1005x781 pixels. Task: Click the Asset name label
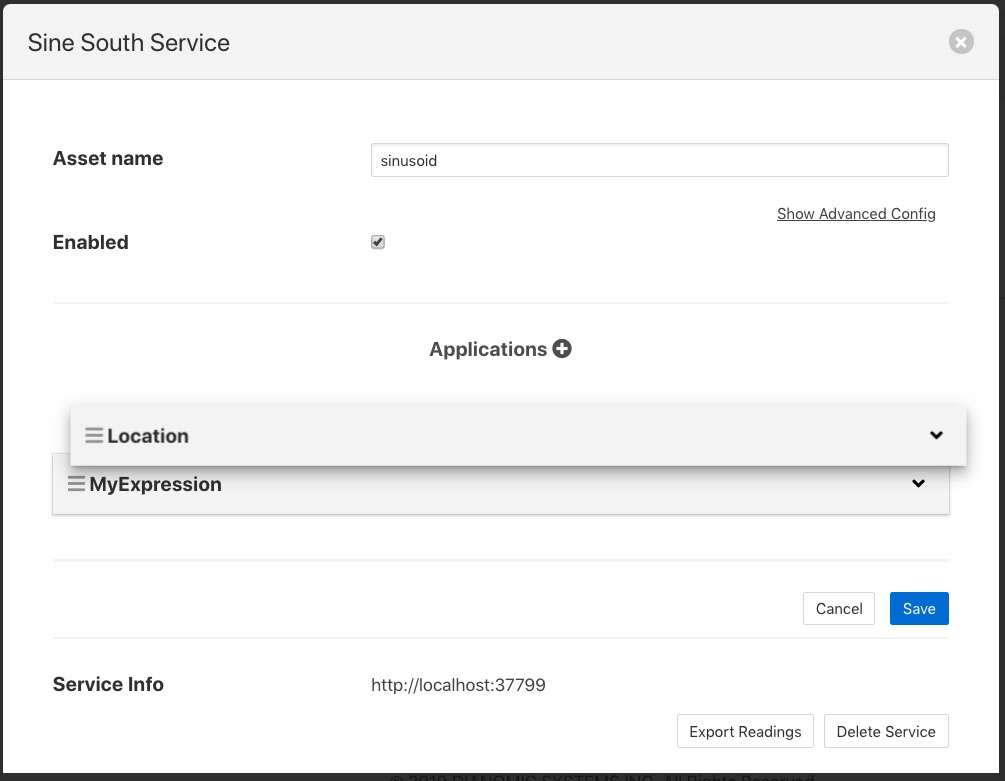click(108, 158)
